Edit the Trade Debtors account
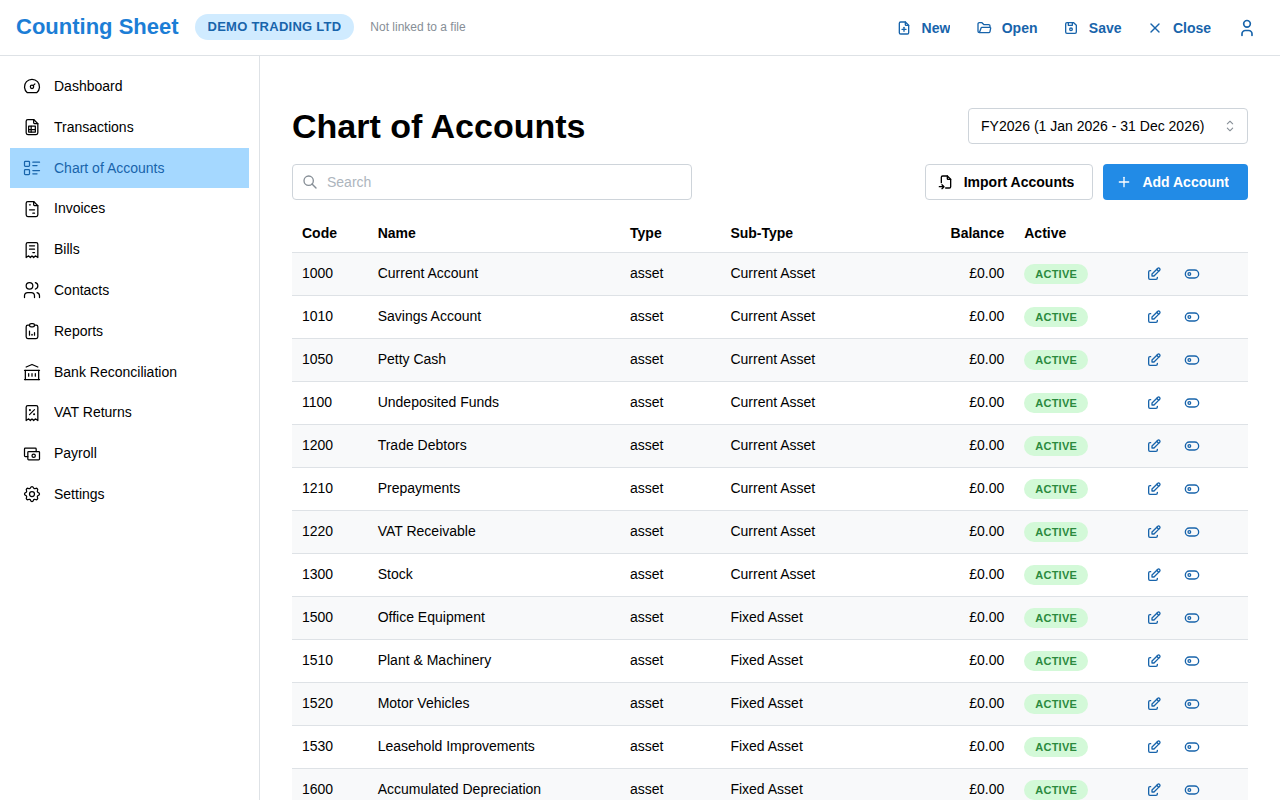Image resolution: width=1280 pixels, height=800 pixels. click(x=1154, y=446)
